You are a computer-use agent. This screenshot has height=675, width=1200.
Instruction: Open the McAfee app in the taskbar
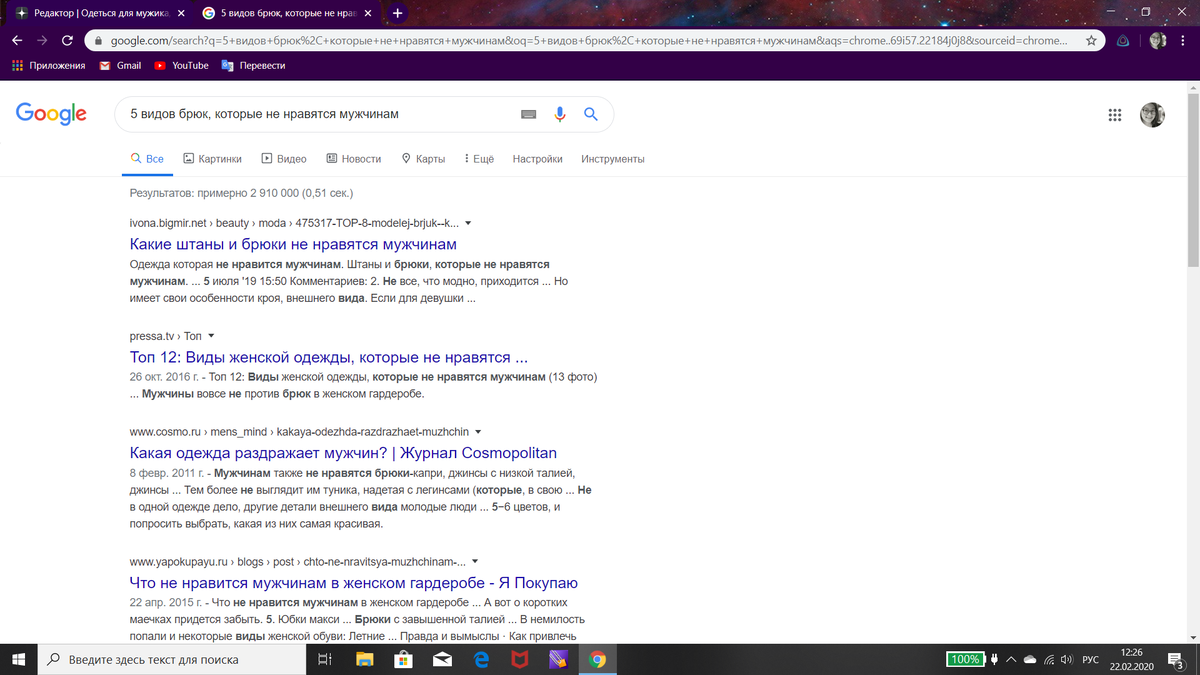(520, 659)
